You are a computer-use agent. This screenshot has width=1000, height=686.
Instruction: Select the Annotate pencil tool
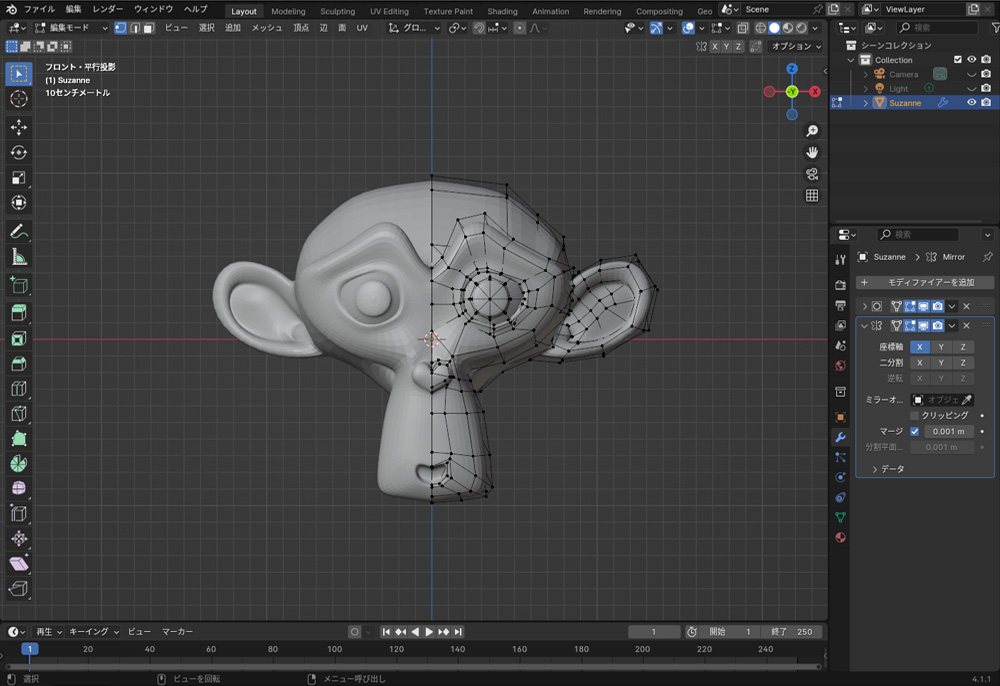click(18, 231)
